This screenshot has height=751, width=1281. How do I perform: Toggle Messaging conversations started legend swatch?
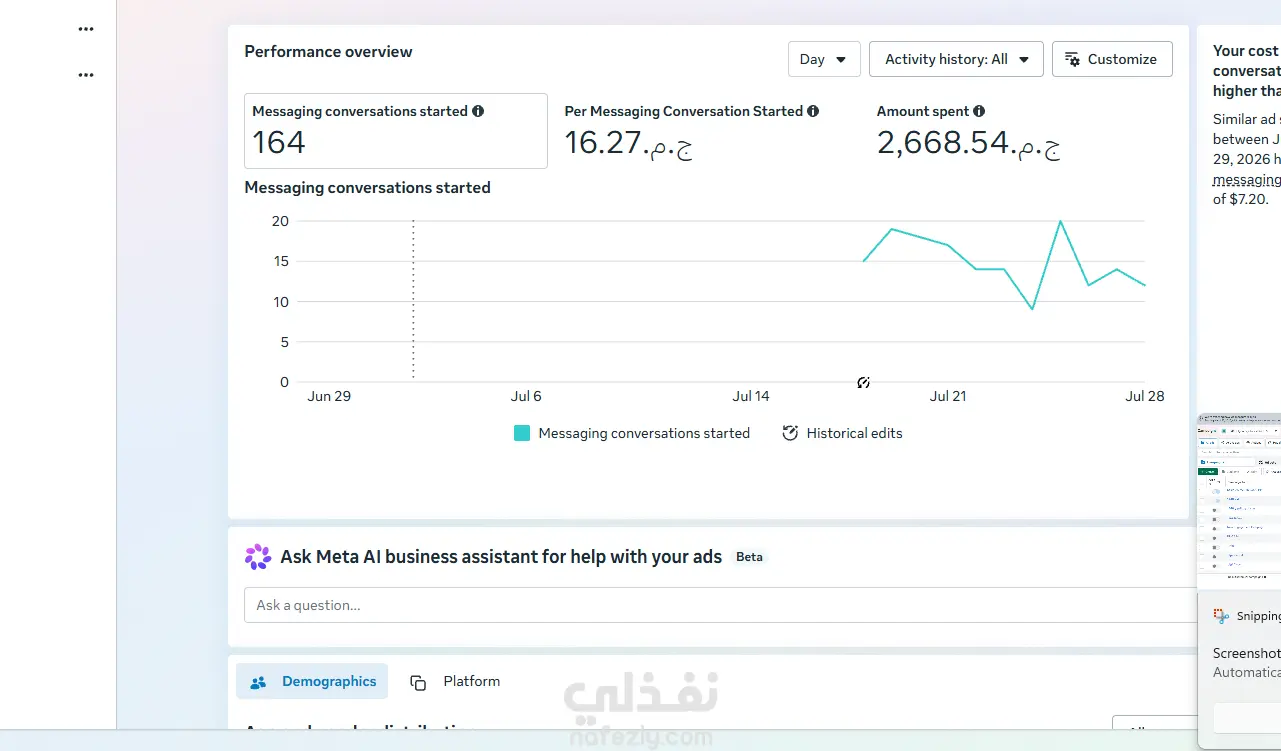[522, 433]
